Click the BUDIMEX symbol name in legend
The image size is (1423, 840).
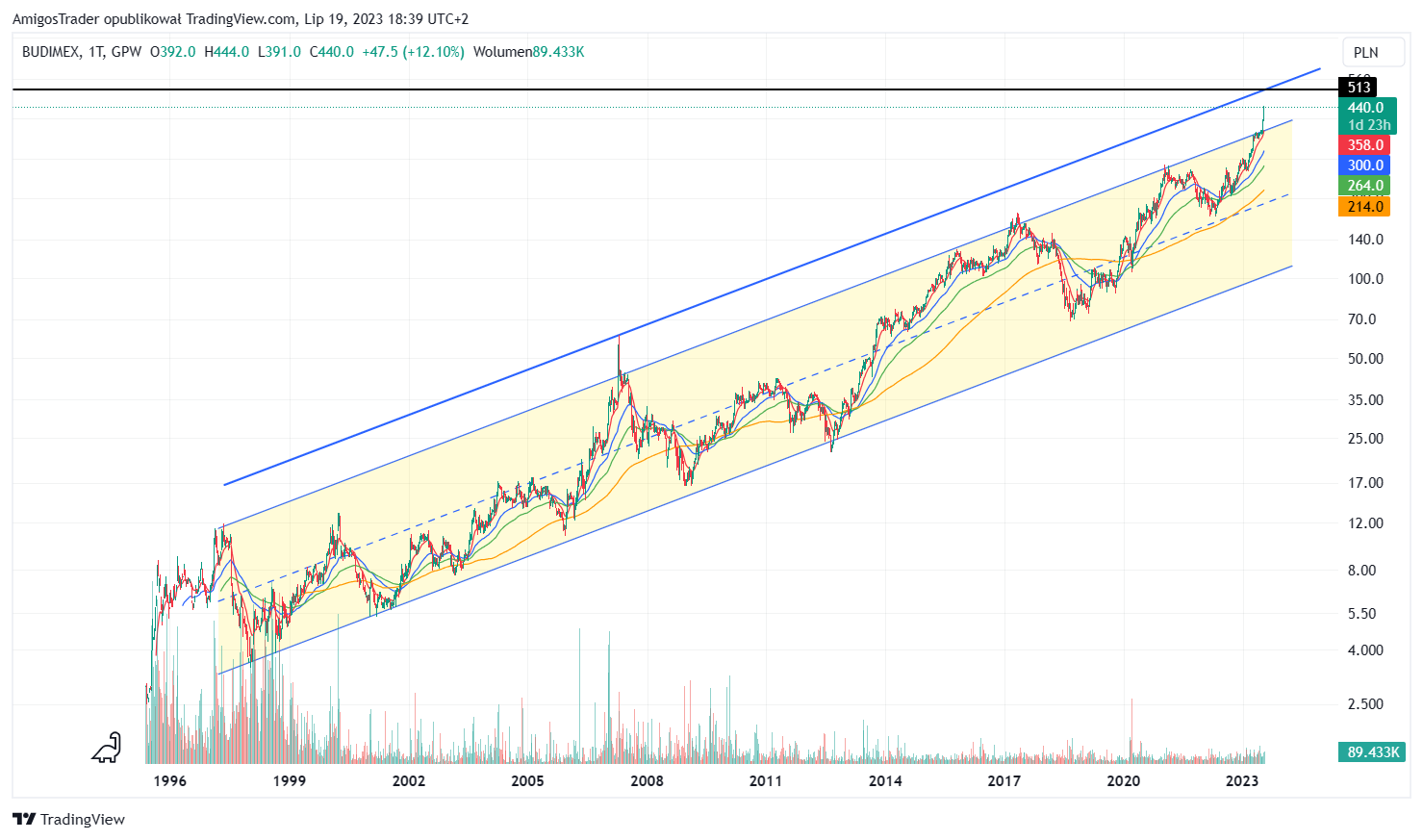coord(52,52)
